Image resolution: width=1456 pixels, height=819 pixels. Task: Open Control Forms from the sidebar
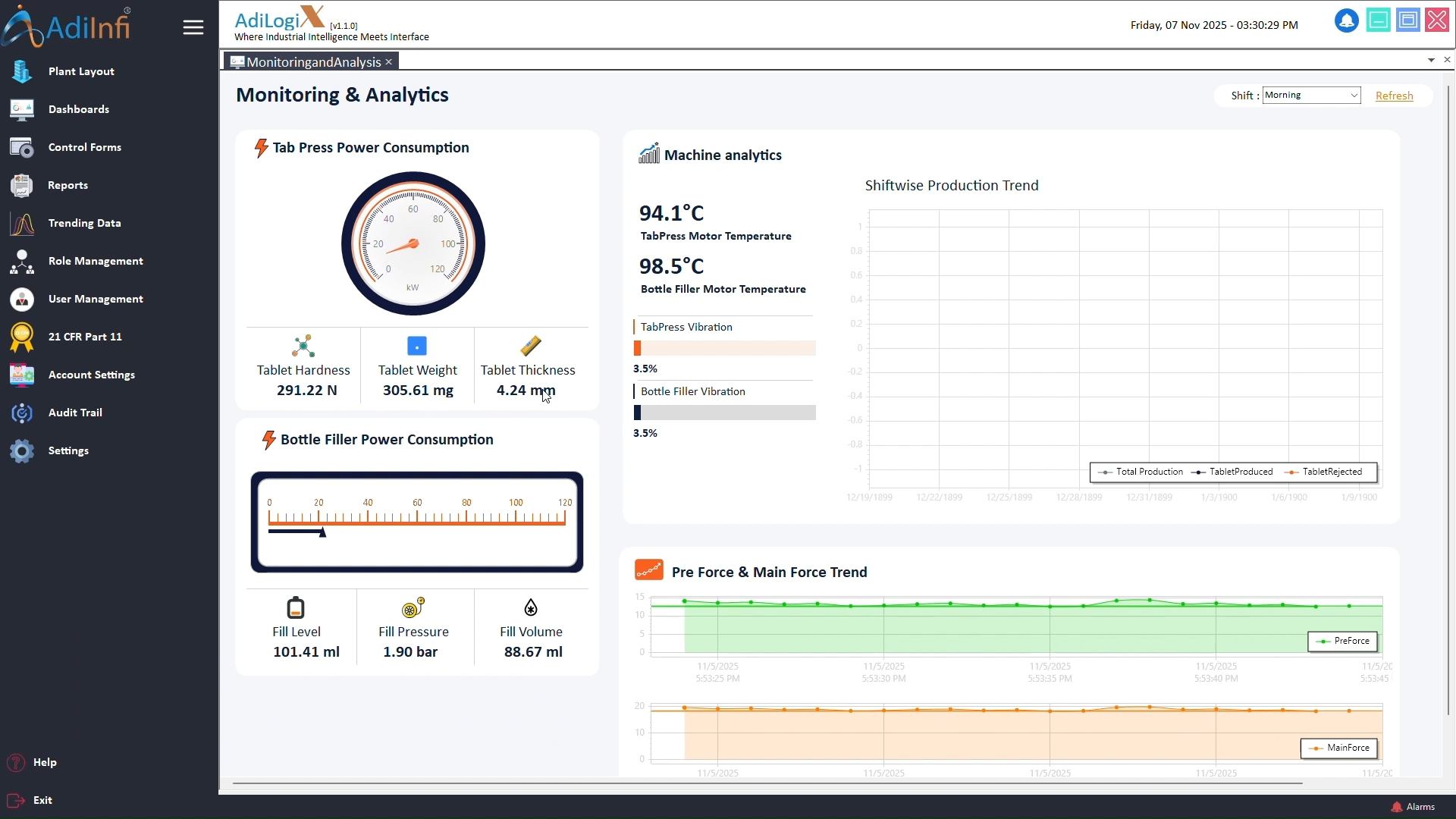click(83, 147)
